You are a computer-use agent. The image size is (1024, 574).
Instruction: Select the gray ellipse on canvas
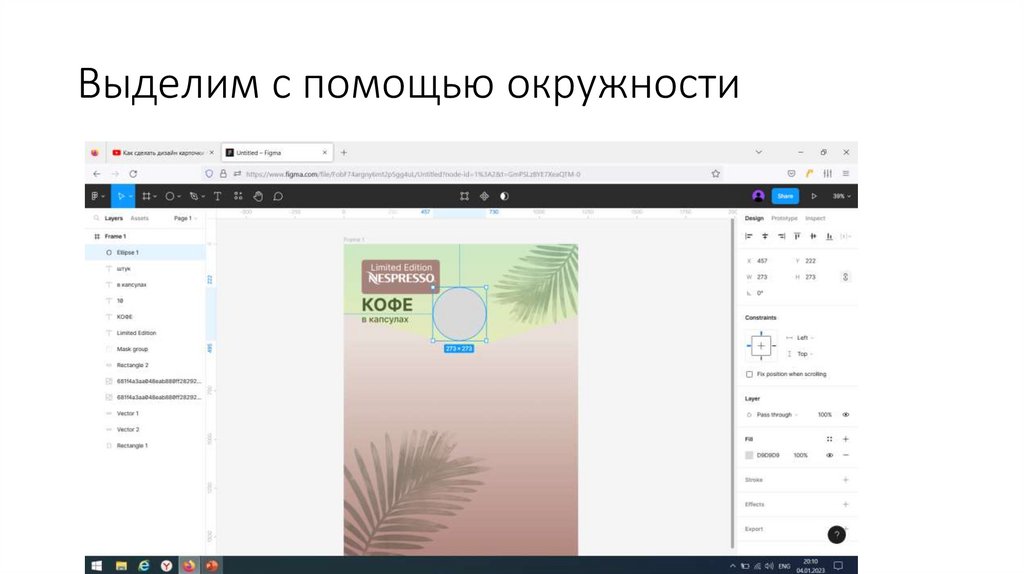coord(460,313)
